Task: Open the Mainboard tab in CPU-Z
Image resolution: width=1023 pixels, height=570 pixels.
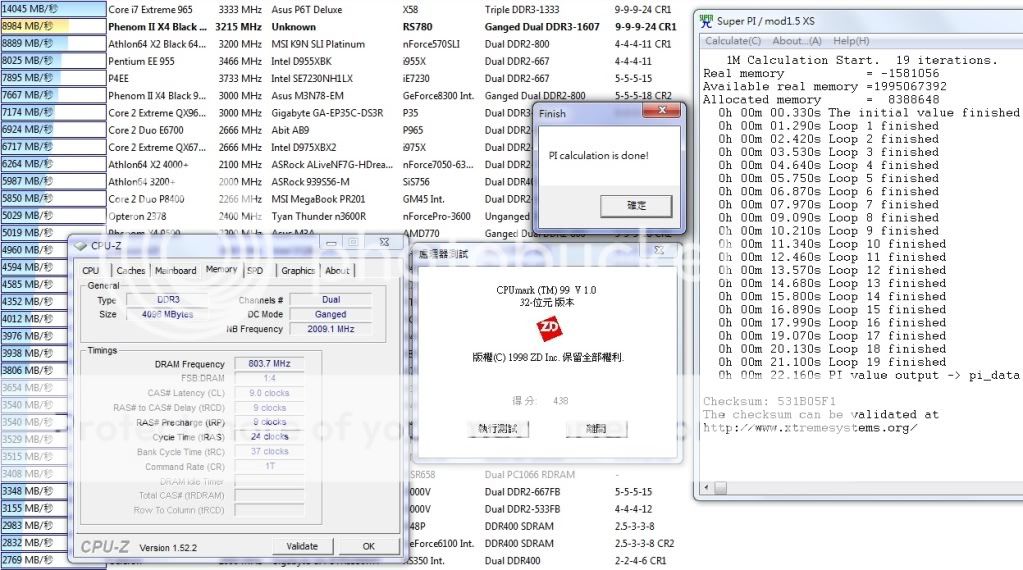Action: pos(176,270)
